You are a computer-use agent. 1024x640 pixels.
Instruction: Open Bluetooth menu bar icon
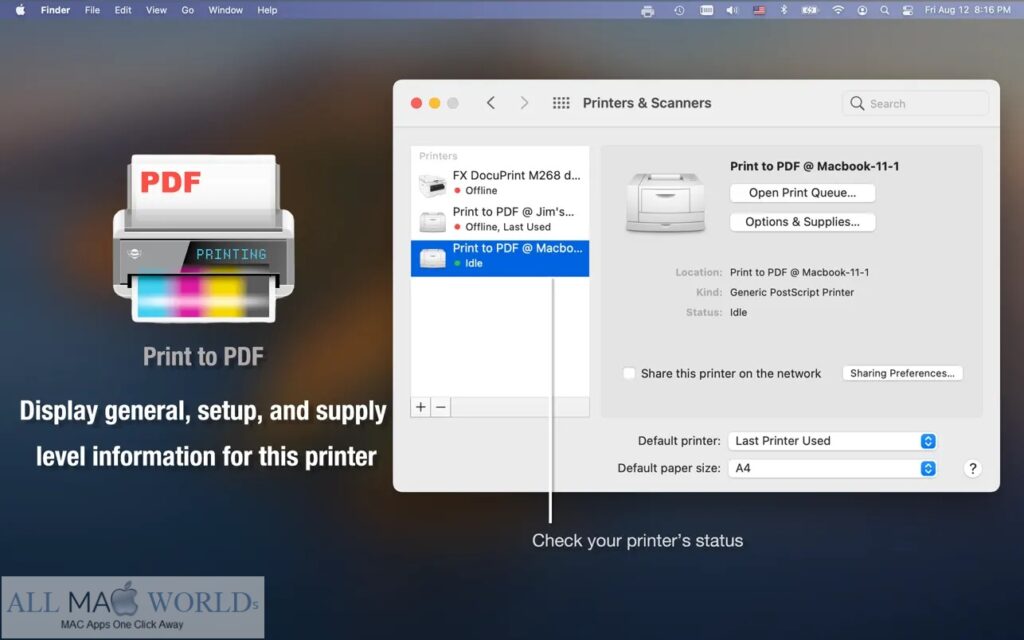[784, 10]
